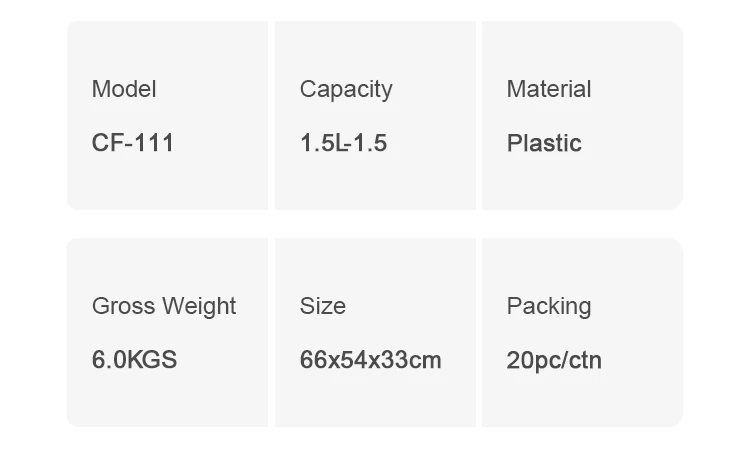
Task: Click the Gross Weight heading
Action: 164,306
